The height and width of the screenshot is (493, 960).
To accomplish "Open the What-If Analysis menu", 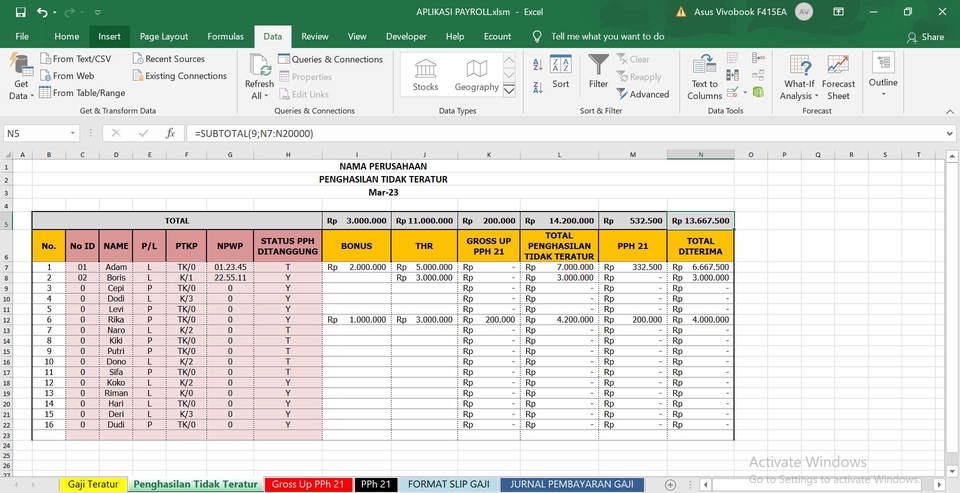I will [x=799, y=78].
